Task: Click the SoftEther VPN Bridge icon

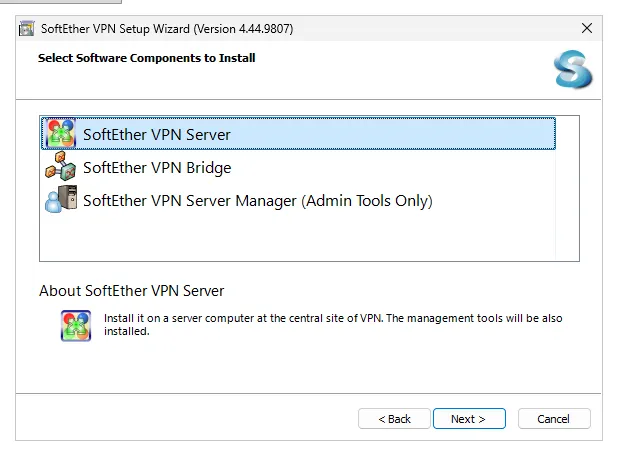Action: pos(61,167)
